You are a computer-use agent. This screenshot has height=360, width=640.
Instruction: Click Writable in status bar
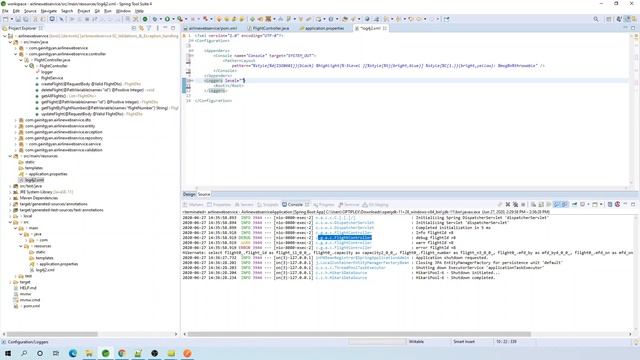tap(416, 342)
